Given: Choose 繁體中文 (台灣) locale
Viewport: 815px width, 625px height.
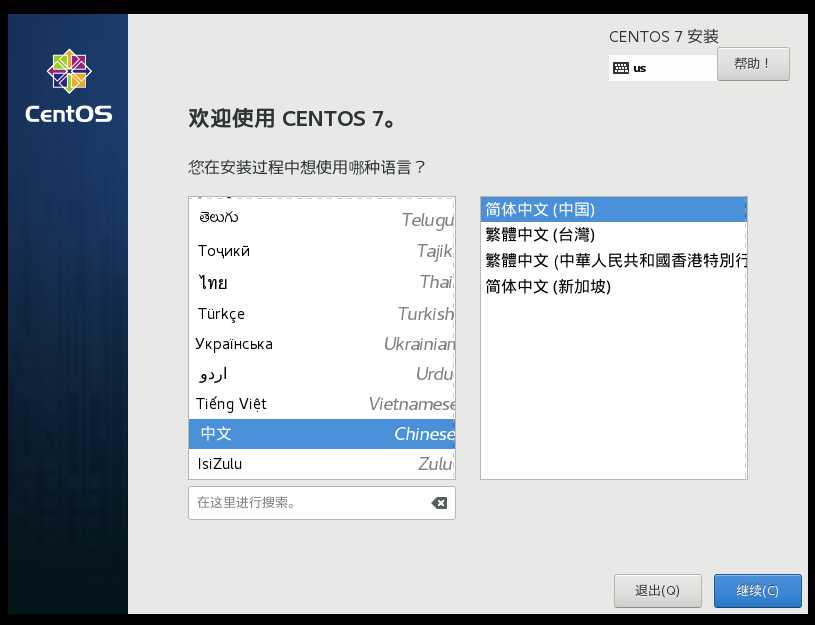Looking at the screenshot, I should click(x=613, y=235).
